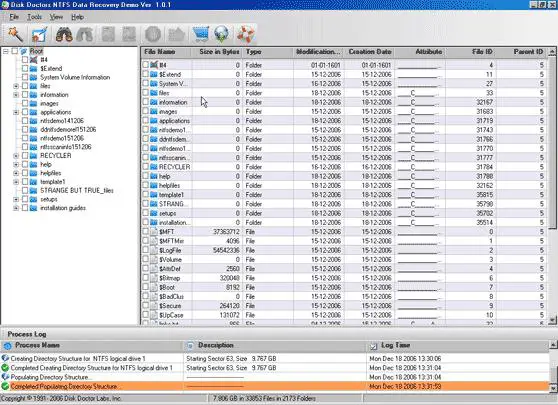Open the Tools menu
Viewport: 558px width, 405px height.
pos(35,17)
